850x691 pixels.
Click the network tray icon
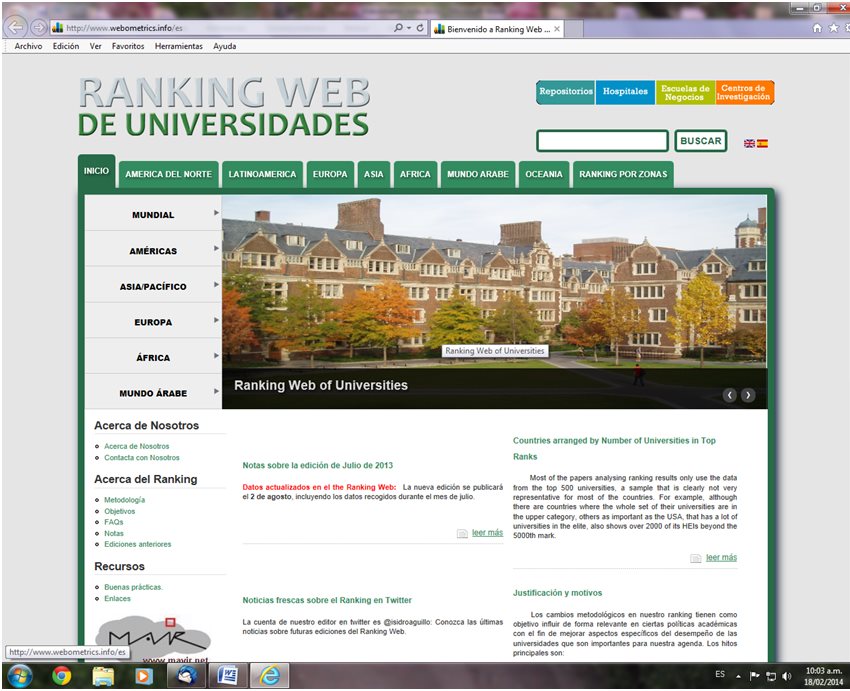click(x=770, y=676)
